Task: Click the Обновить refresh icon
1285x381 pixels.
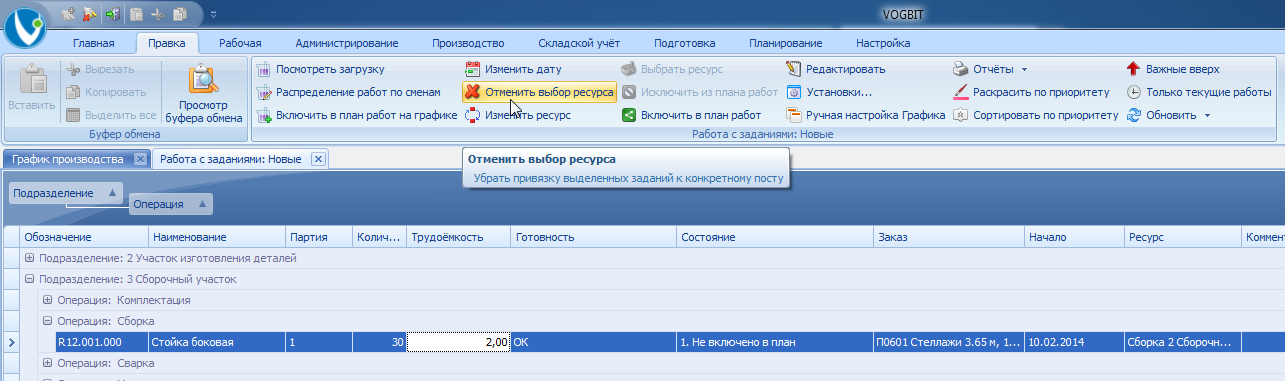Action: [x=1134, y=115]
